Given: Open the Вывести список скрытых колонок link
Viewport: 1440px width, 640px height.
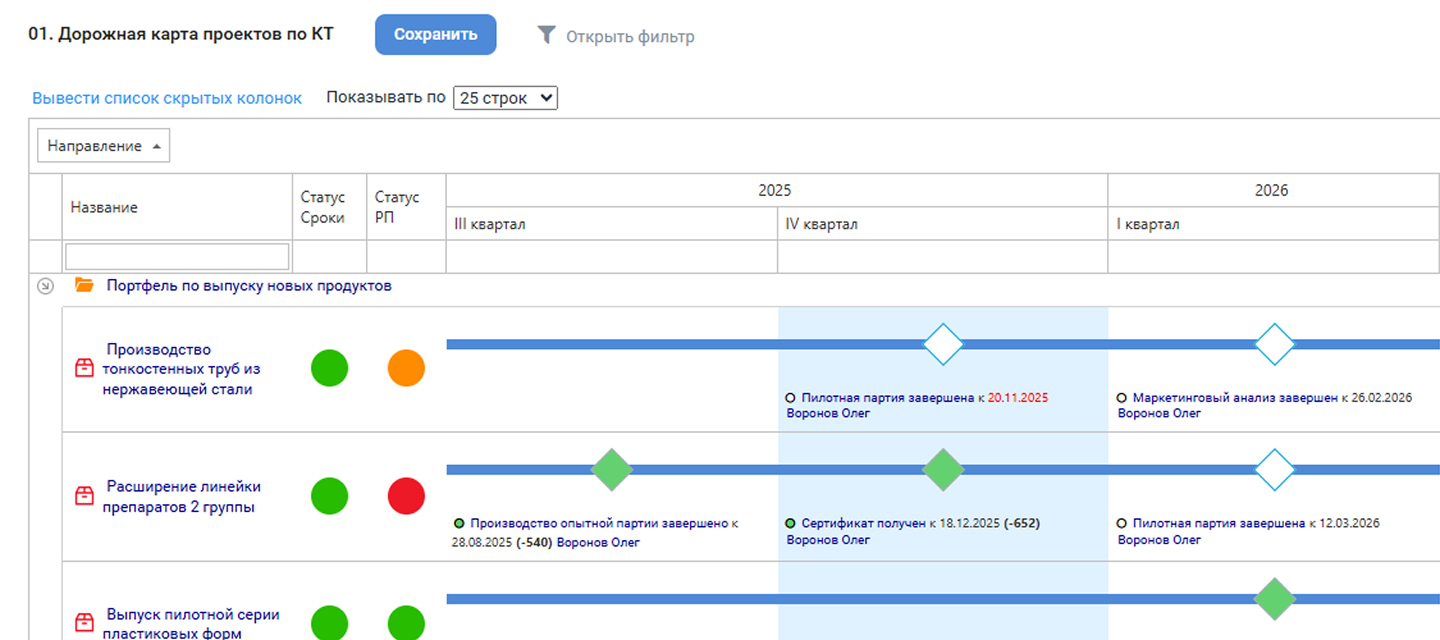Looking at the screenshot, I should [167, 98].
